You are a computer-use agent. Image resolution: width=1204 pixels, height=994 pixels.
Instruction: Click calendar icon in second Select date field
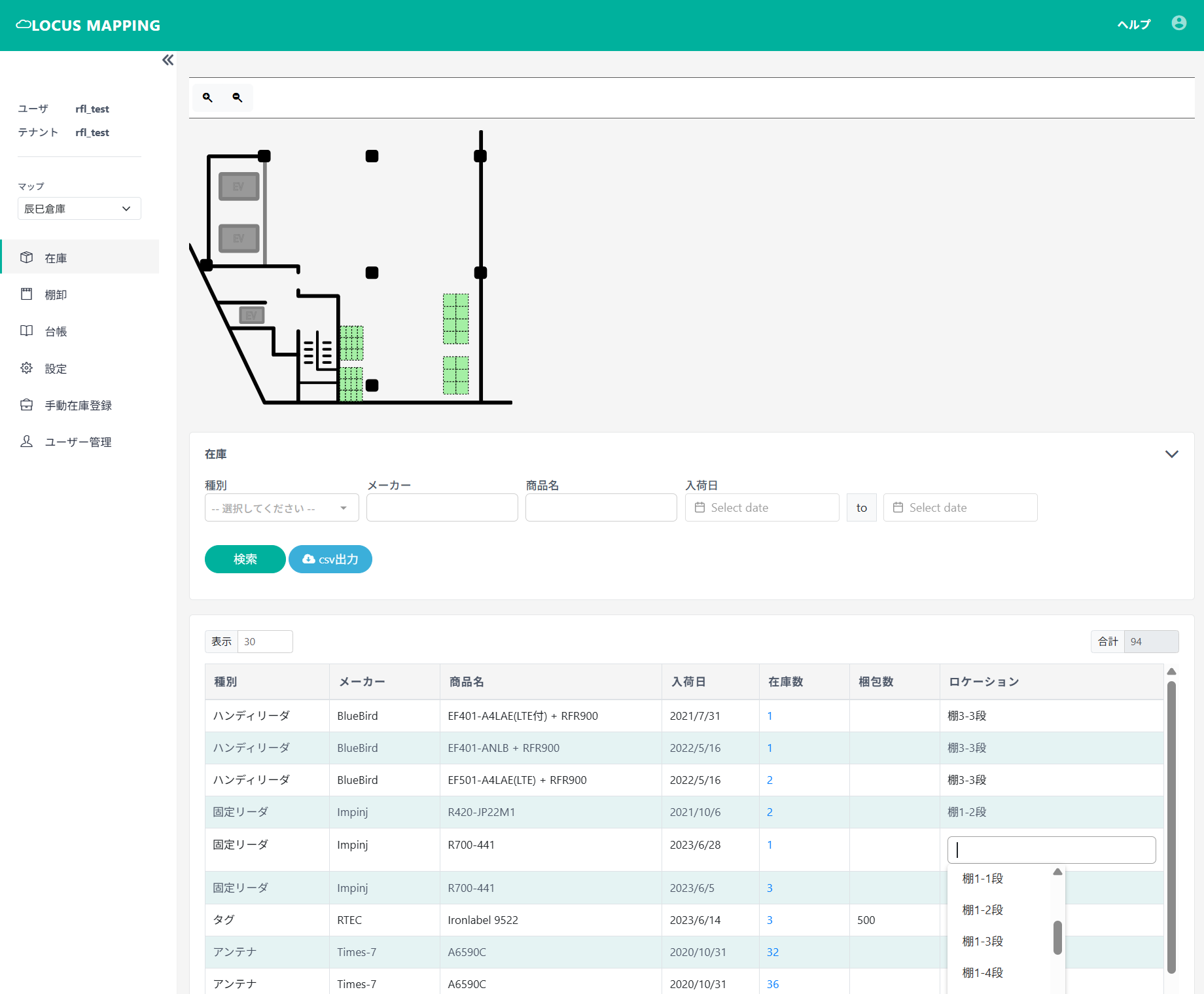[x=898, y=507]
